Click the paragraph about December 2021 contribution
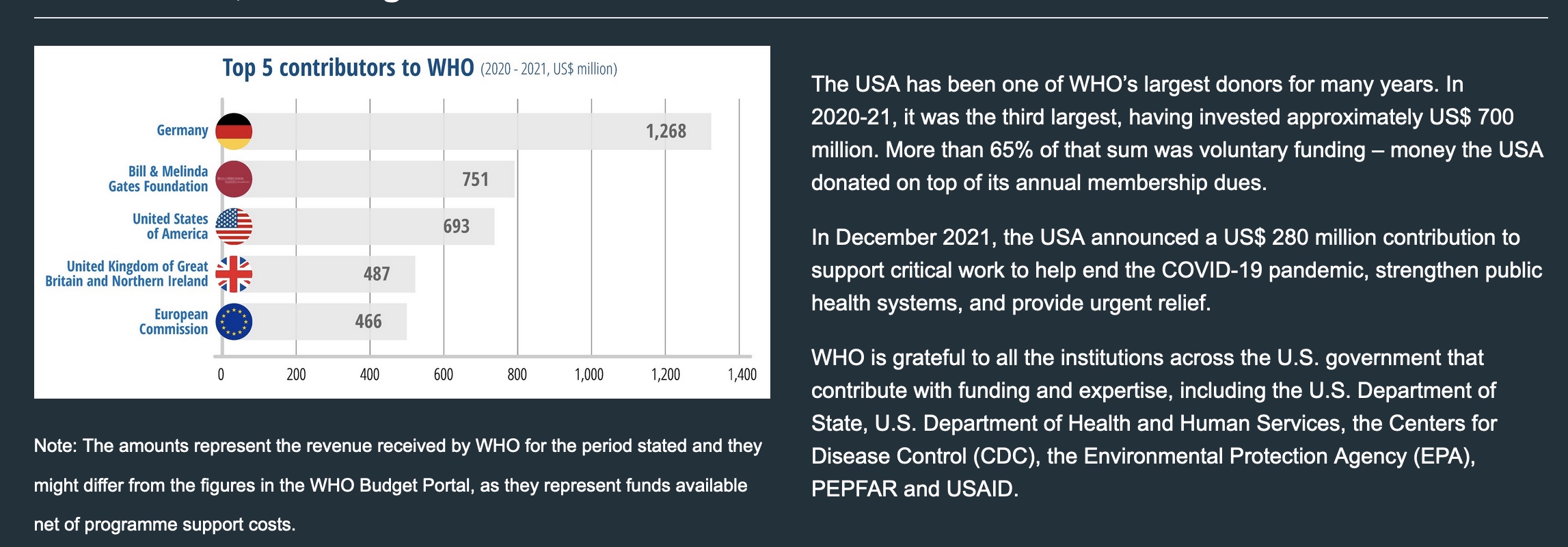 (x=1176, y=270)
